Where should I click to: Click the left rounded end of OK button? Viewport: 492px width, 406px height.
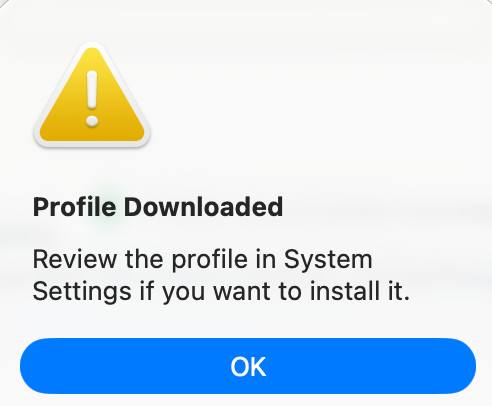(37, 366)
